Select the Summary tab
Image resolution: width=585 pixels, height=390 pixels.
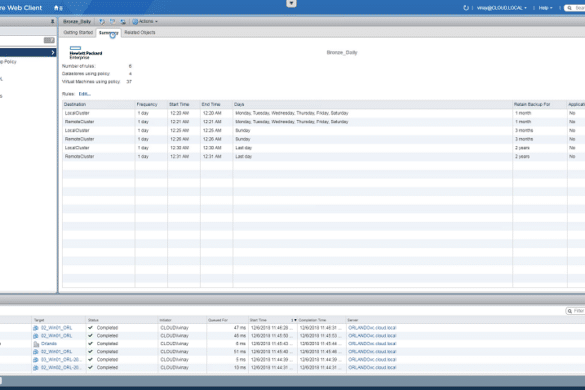click(109, 33)
